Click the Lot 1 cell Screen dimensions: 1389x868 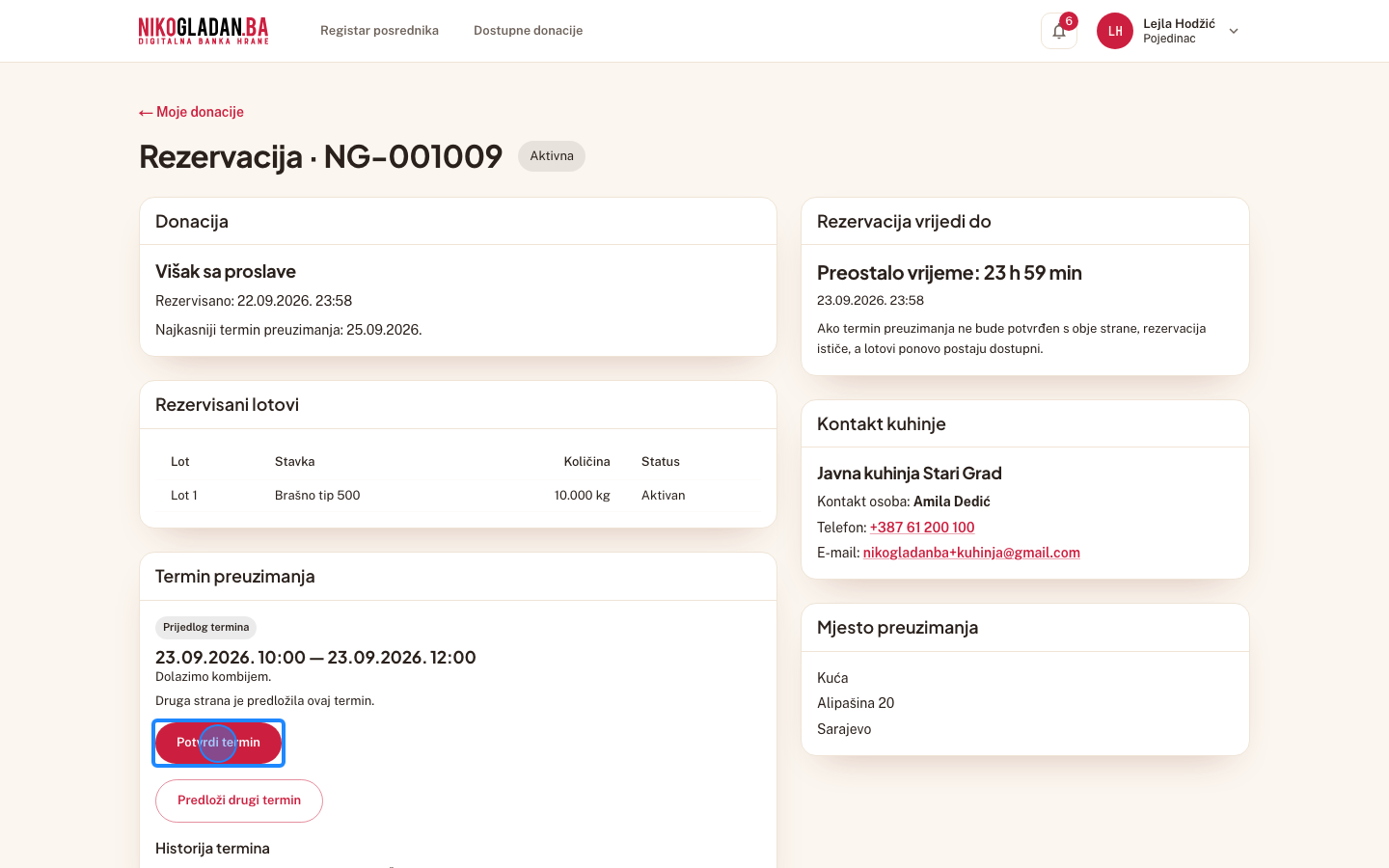tap(184, 496)
